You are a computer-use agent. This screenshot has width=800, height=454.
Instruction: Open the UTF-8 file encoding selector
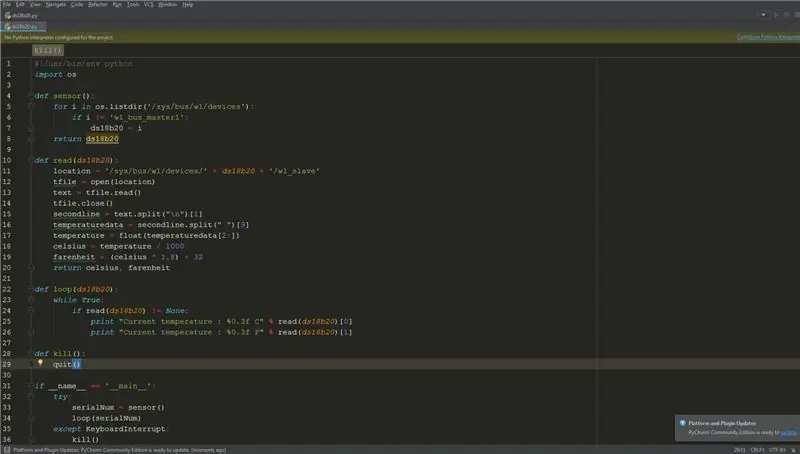pyautogui.click(x=777, y=450)
